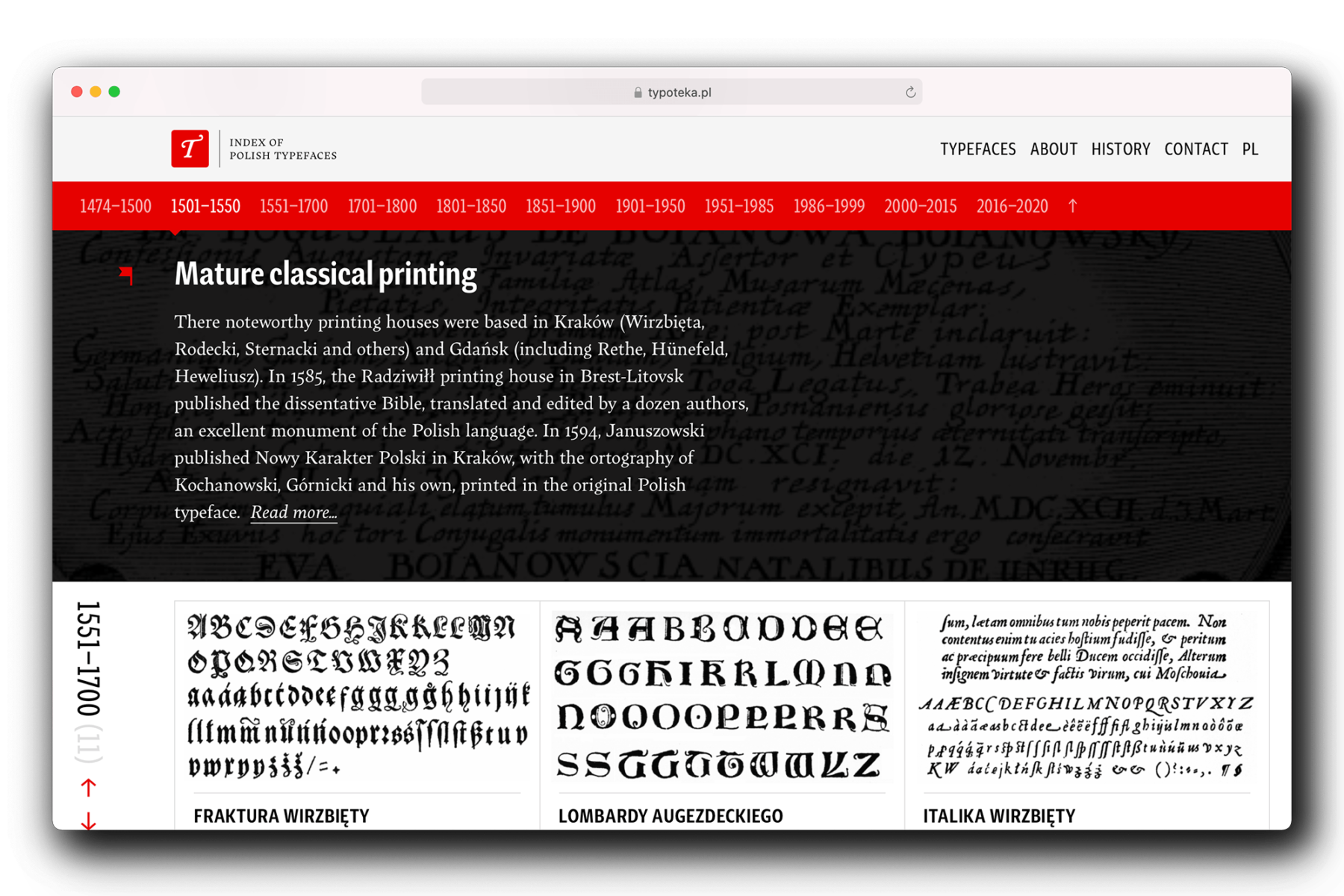The width and height of the screenshot is (1344, 896).
Task: Open the Fraktura Wirzbięty title link
Action: (281, 816)
